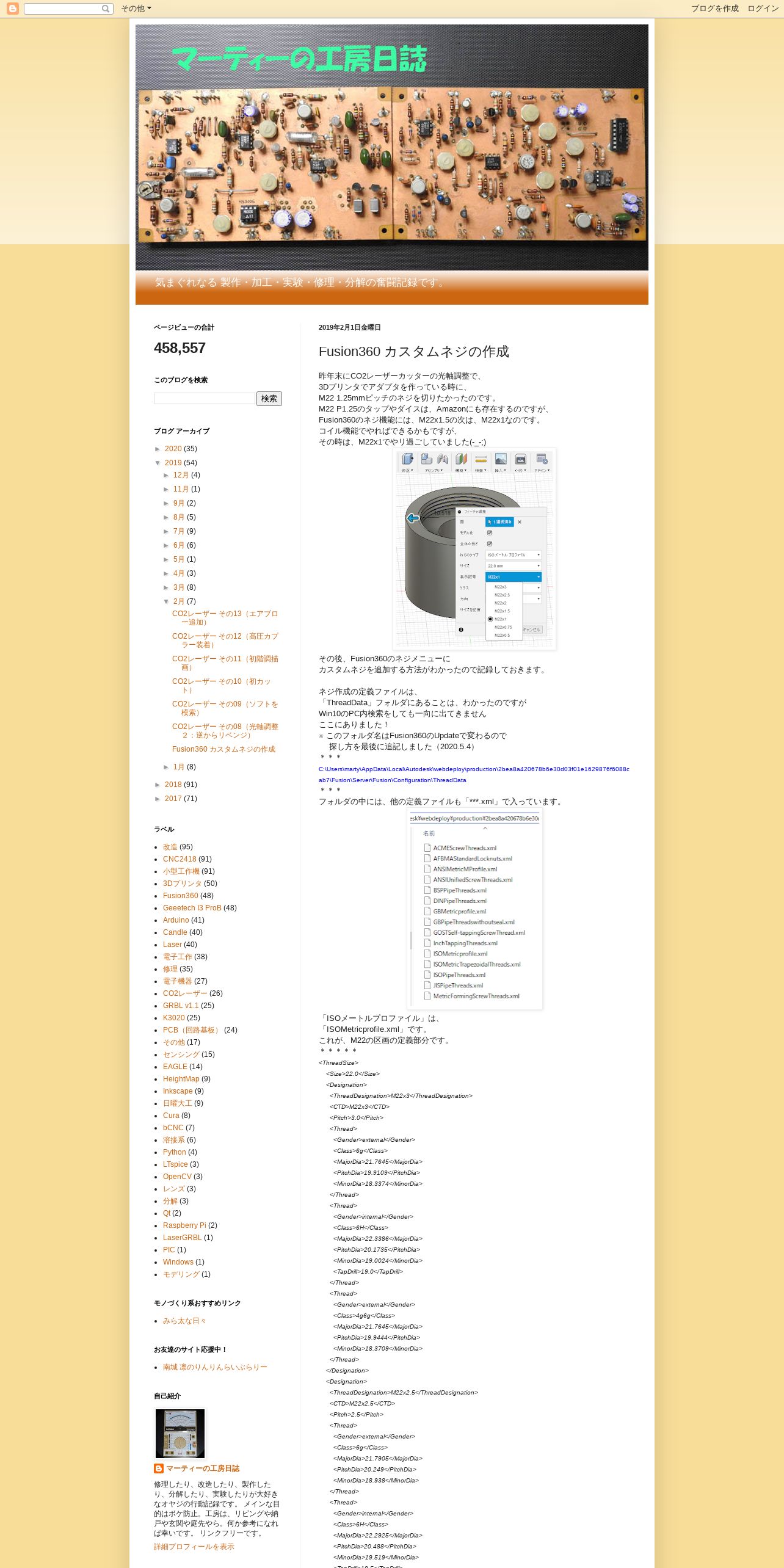This screenshot has height=1568, width=784.
Task: Open the 2020 archive link
Action: pyautogui.click(x=173, y=449)
